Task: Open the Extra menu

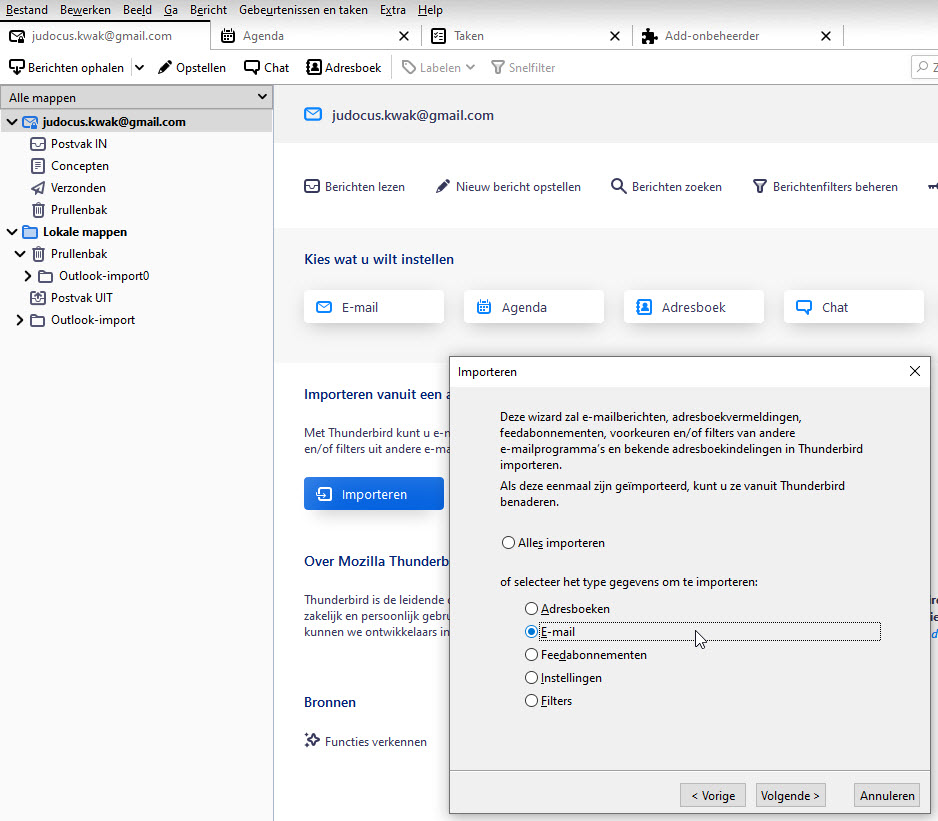Action: pyautogui.click(x=392, y=10)
